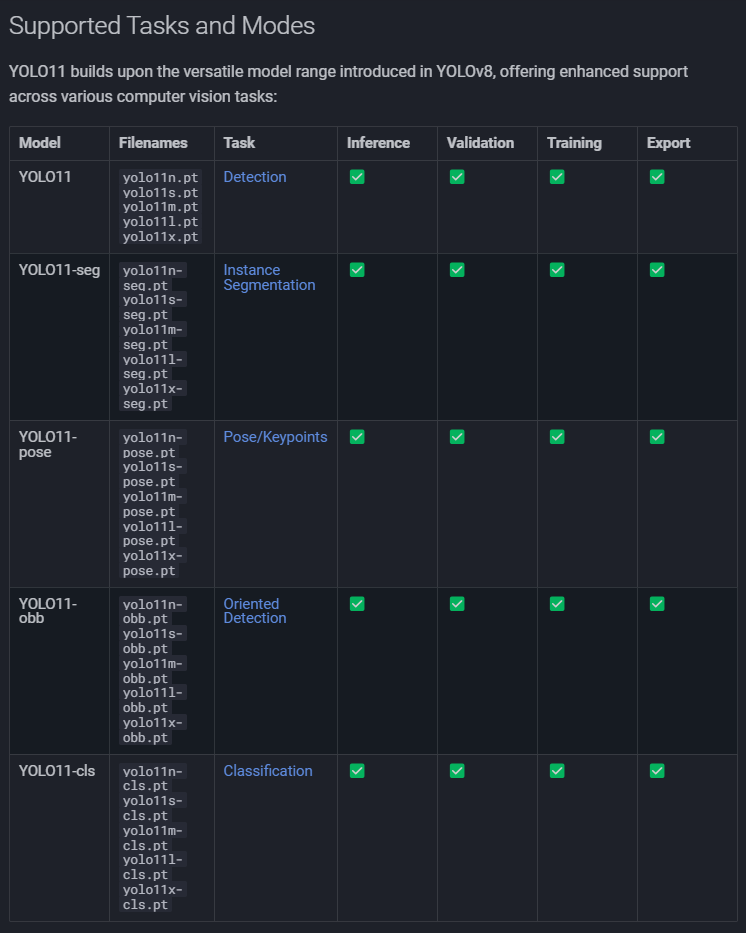
Task: Click the YOLO11-obb Training checkmark
Action: coord(557,604)
